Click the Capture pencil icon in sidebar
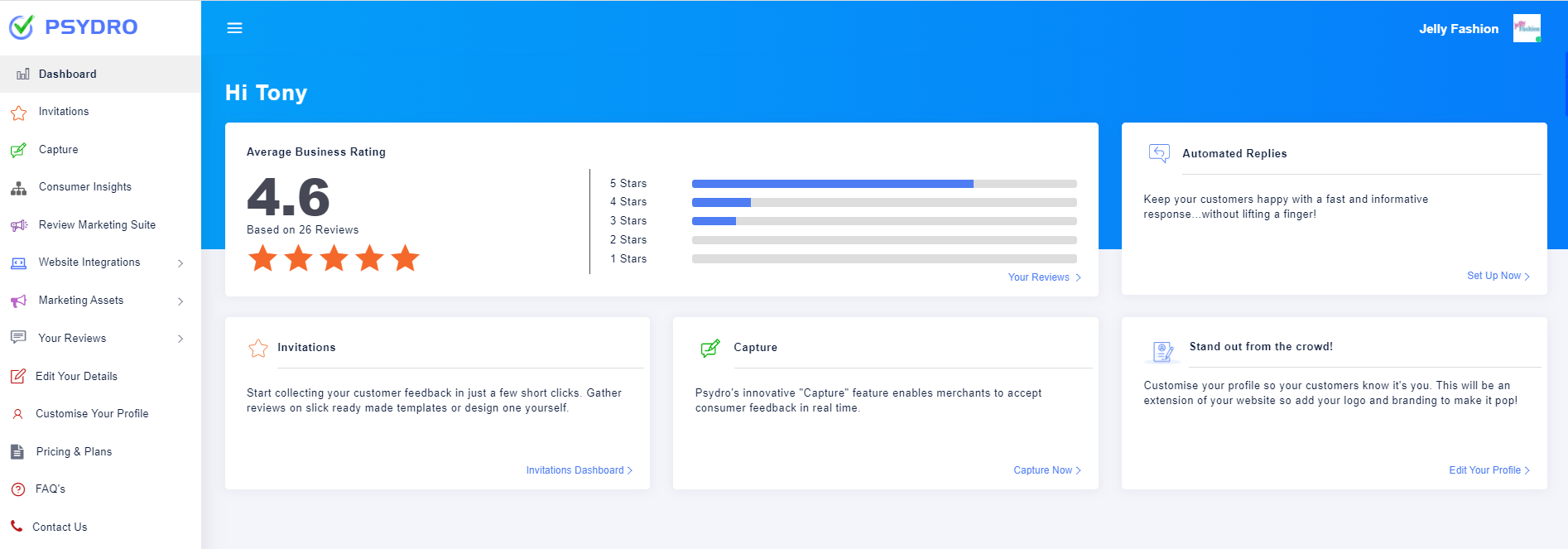 click(x=18, y=150)
